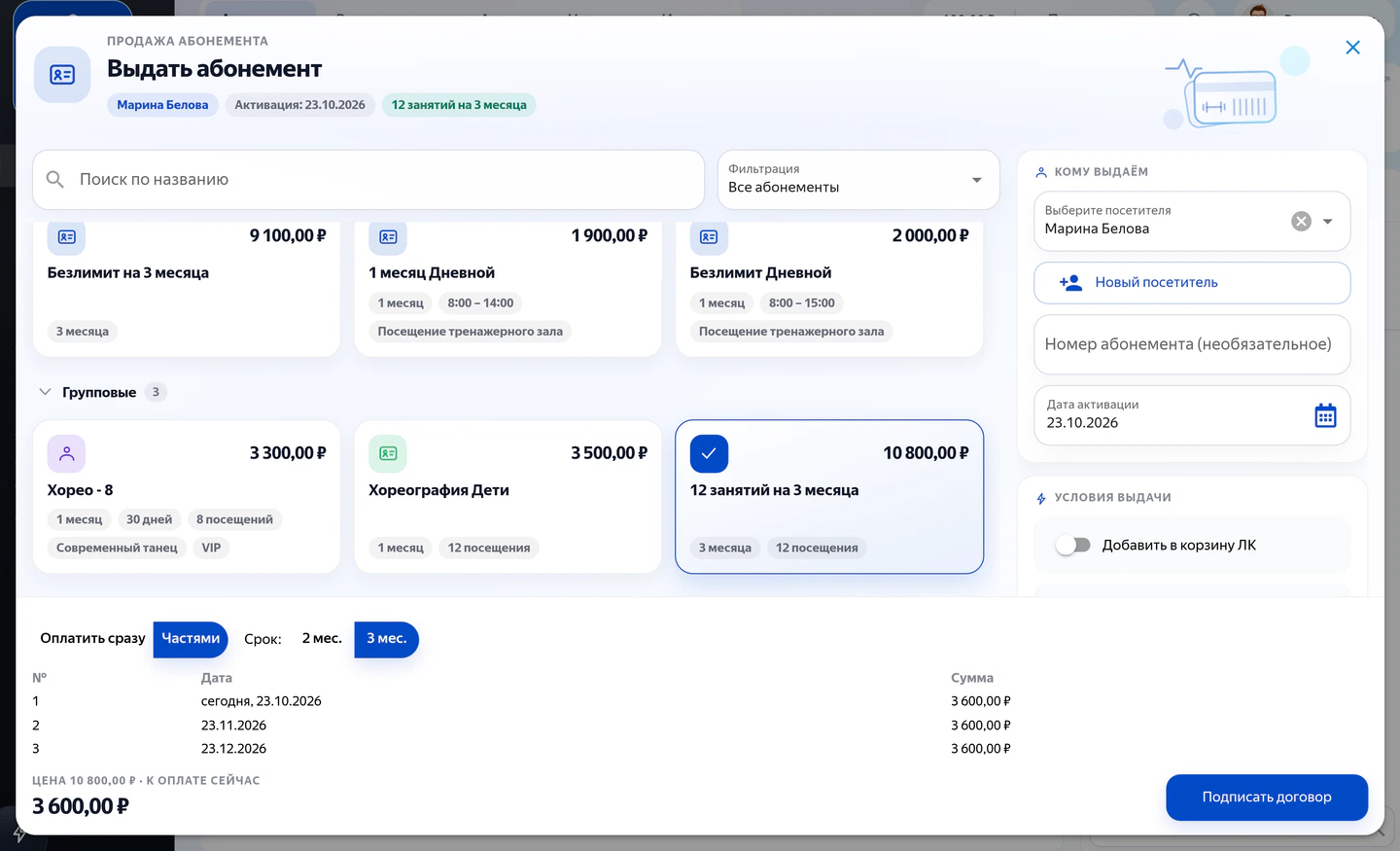Click the 23.12.2026 payment date row
The height and width of the screenshot is (851, 1400).
pyautogui.click(x=521, y=749)
